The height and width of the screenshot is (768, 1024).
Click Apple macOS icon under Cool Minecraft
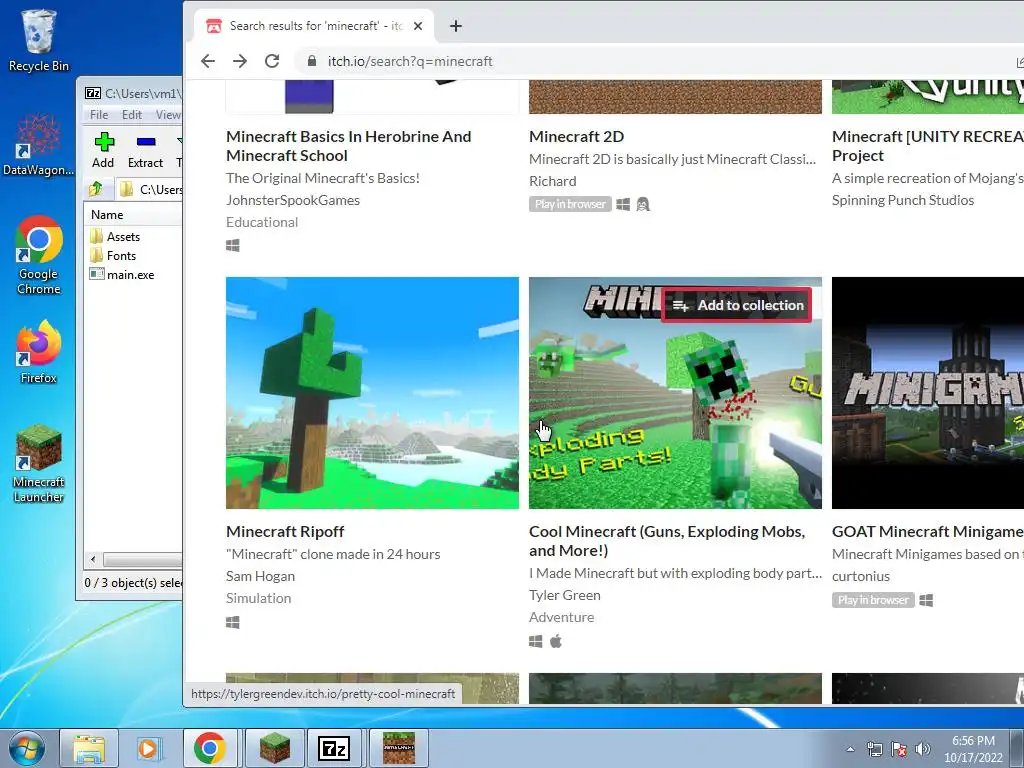click(556, 641)
